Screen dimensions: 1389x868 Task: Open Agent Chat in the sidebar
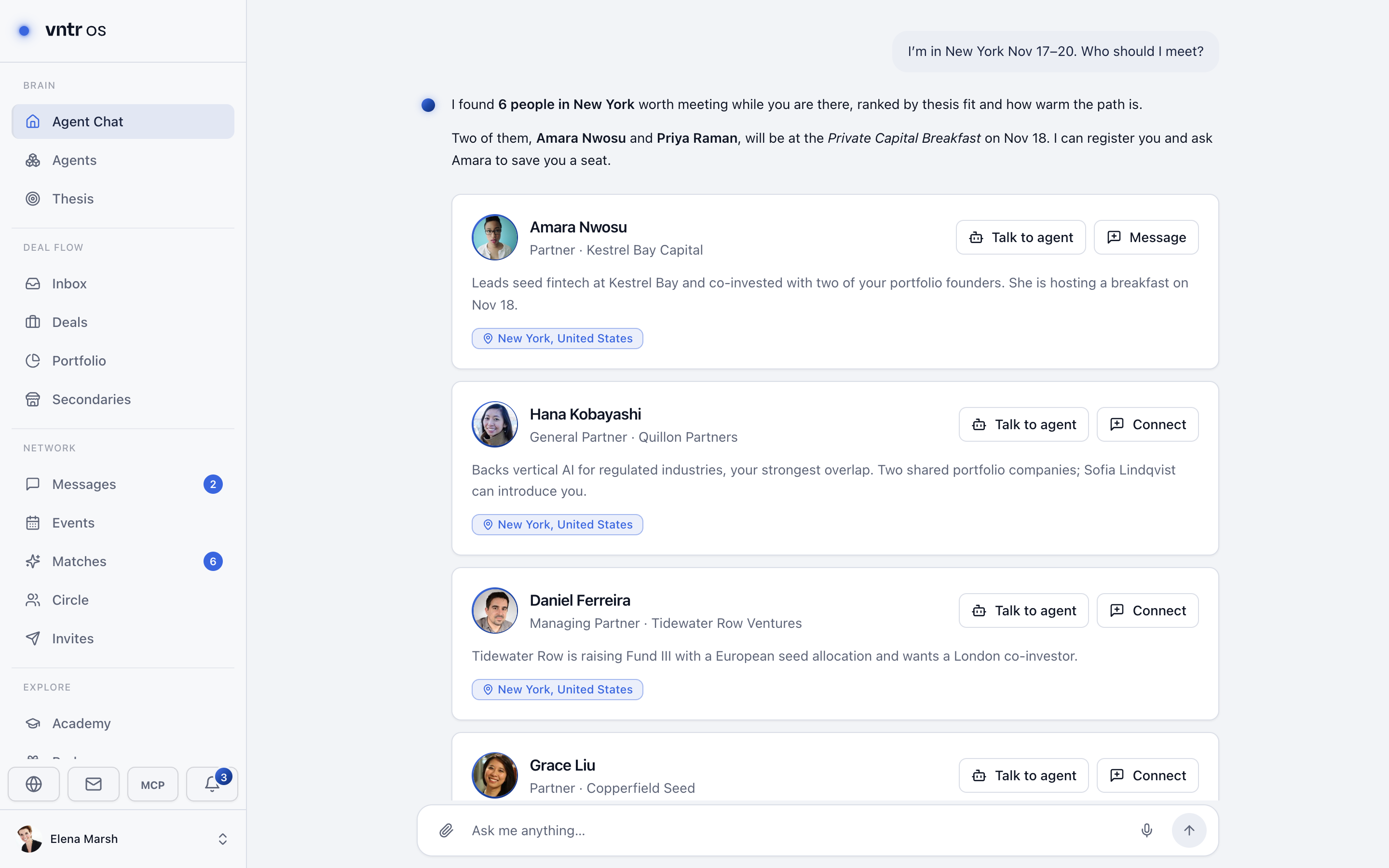[123, 121]
